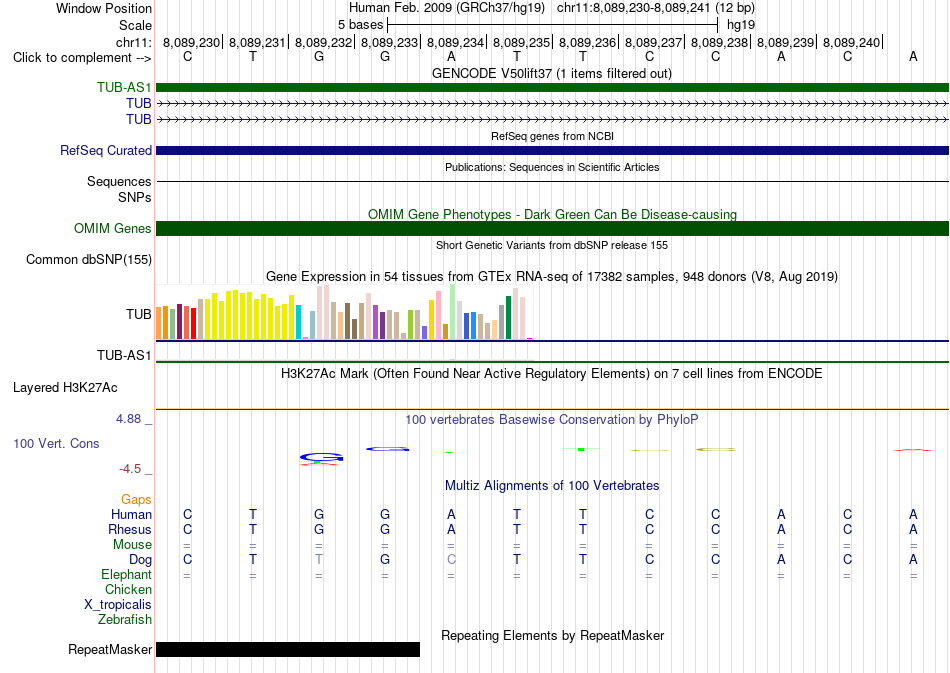Open GTEx Gene Expression title
950x673 pixels.
[551, 277]
